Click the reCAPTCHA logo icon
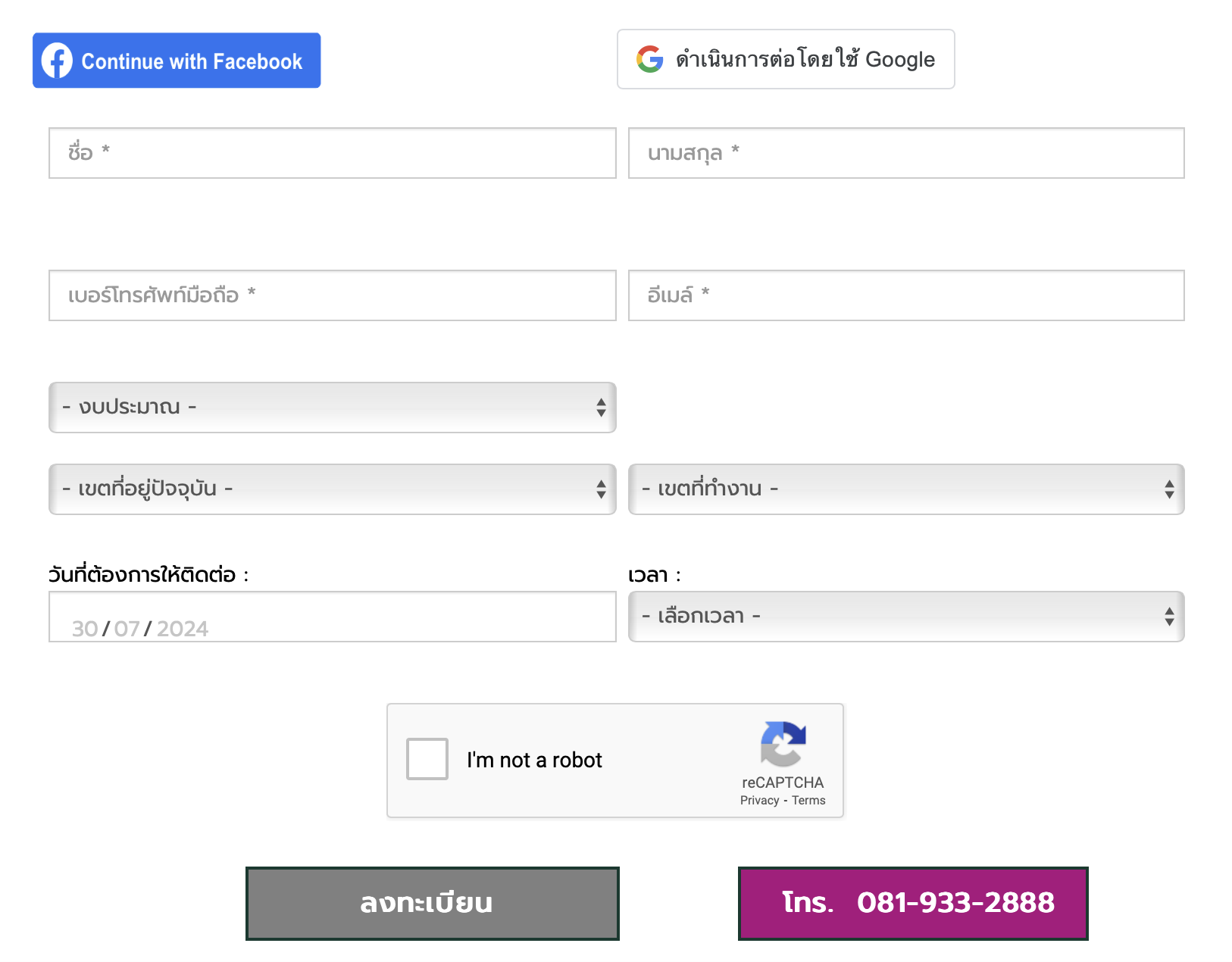Viewport: 1232px width, 962px height. click(783, 744)
